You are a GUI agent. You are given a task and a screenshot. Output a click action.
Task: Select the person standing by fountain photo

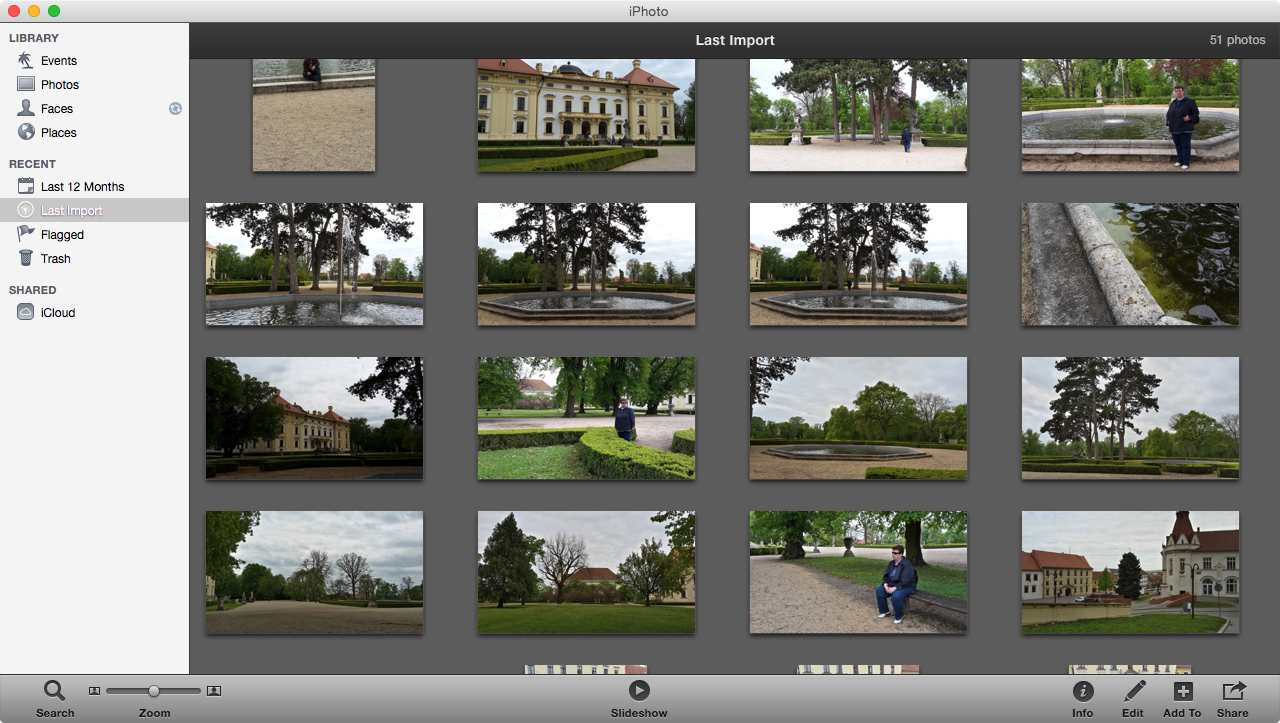pos(1130,115)
